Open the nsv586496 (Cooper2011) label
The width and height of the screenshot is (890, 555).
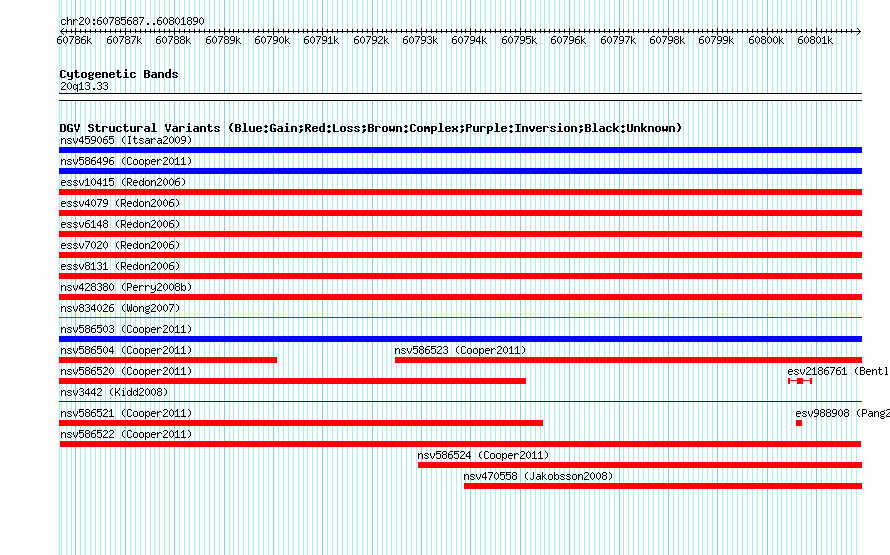pos(126,161)
